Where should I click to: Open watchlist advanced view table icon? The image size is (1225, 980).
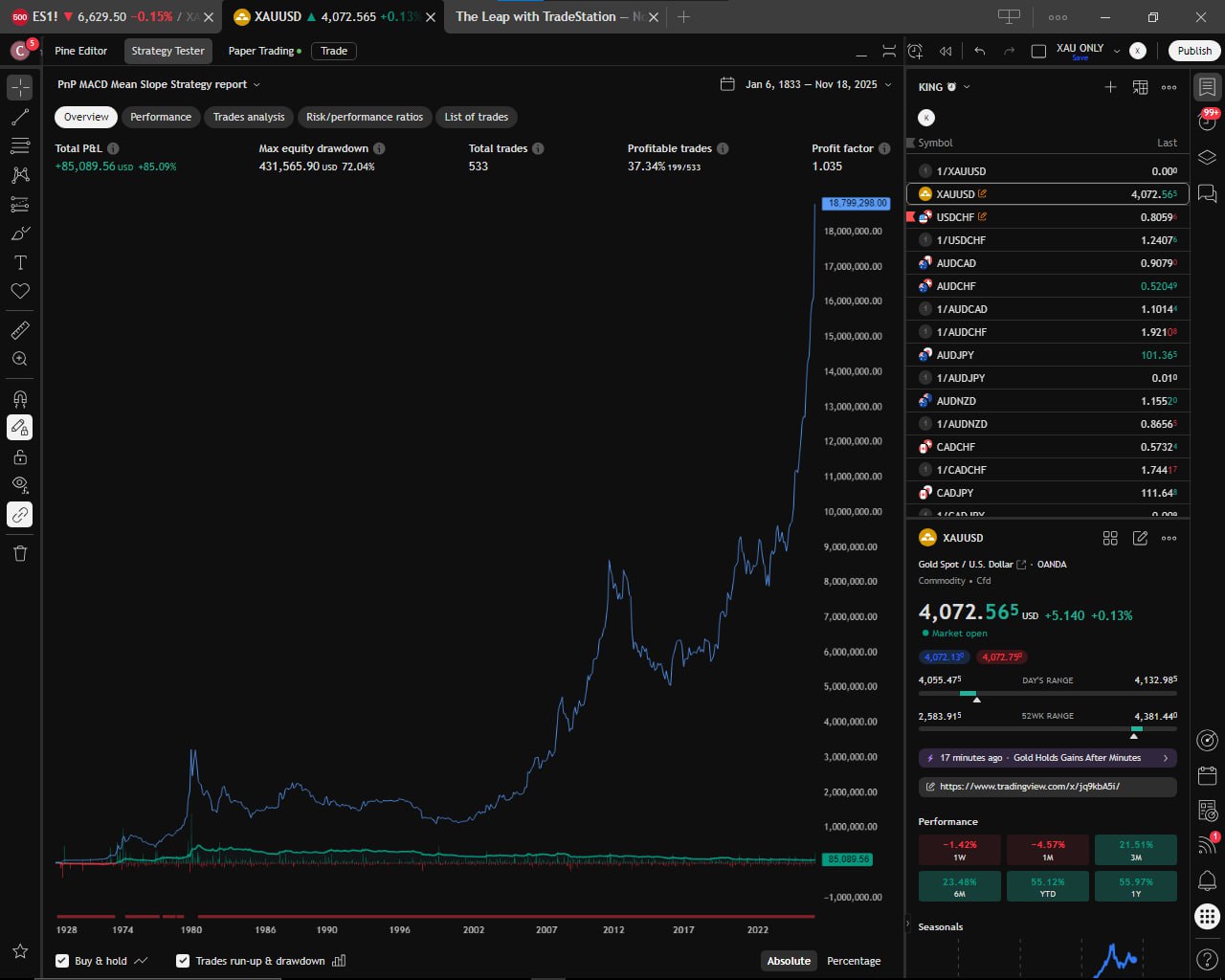pos(1140,87)
